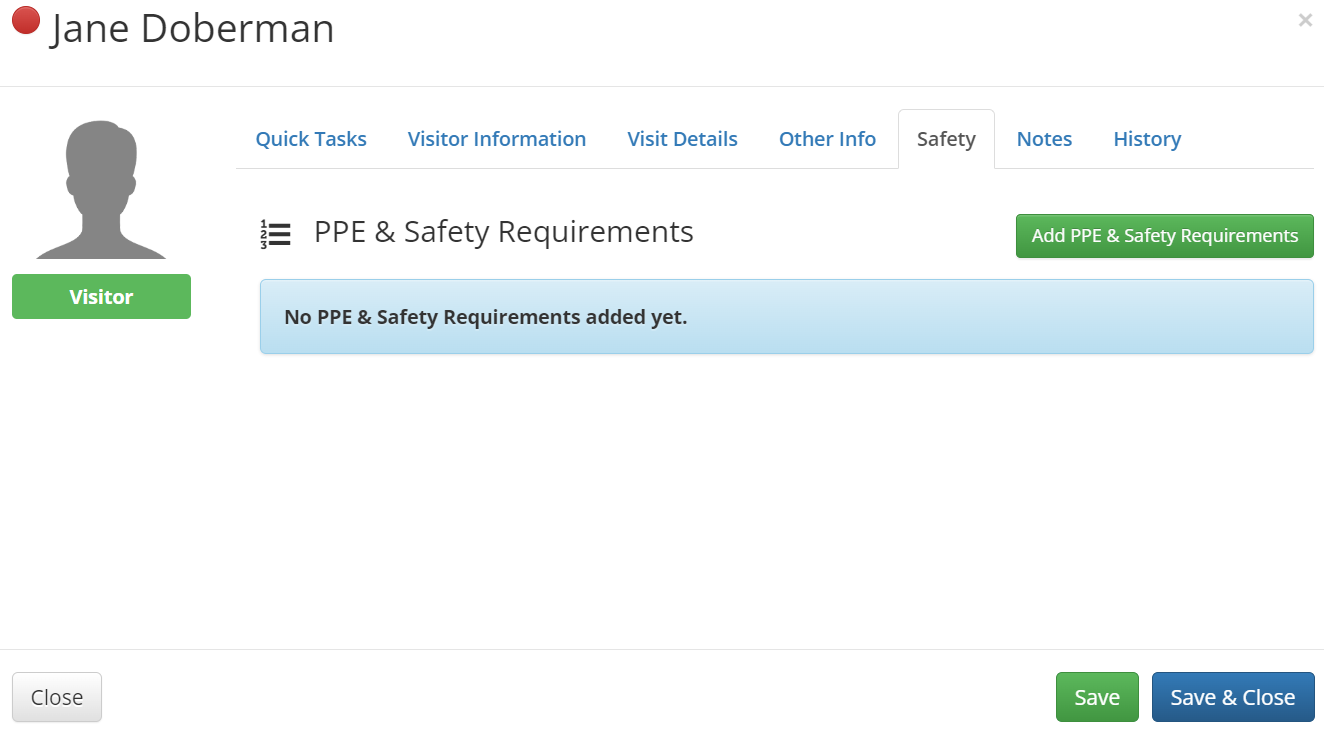Click the active Safety tab

point(946,139)
